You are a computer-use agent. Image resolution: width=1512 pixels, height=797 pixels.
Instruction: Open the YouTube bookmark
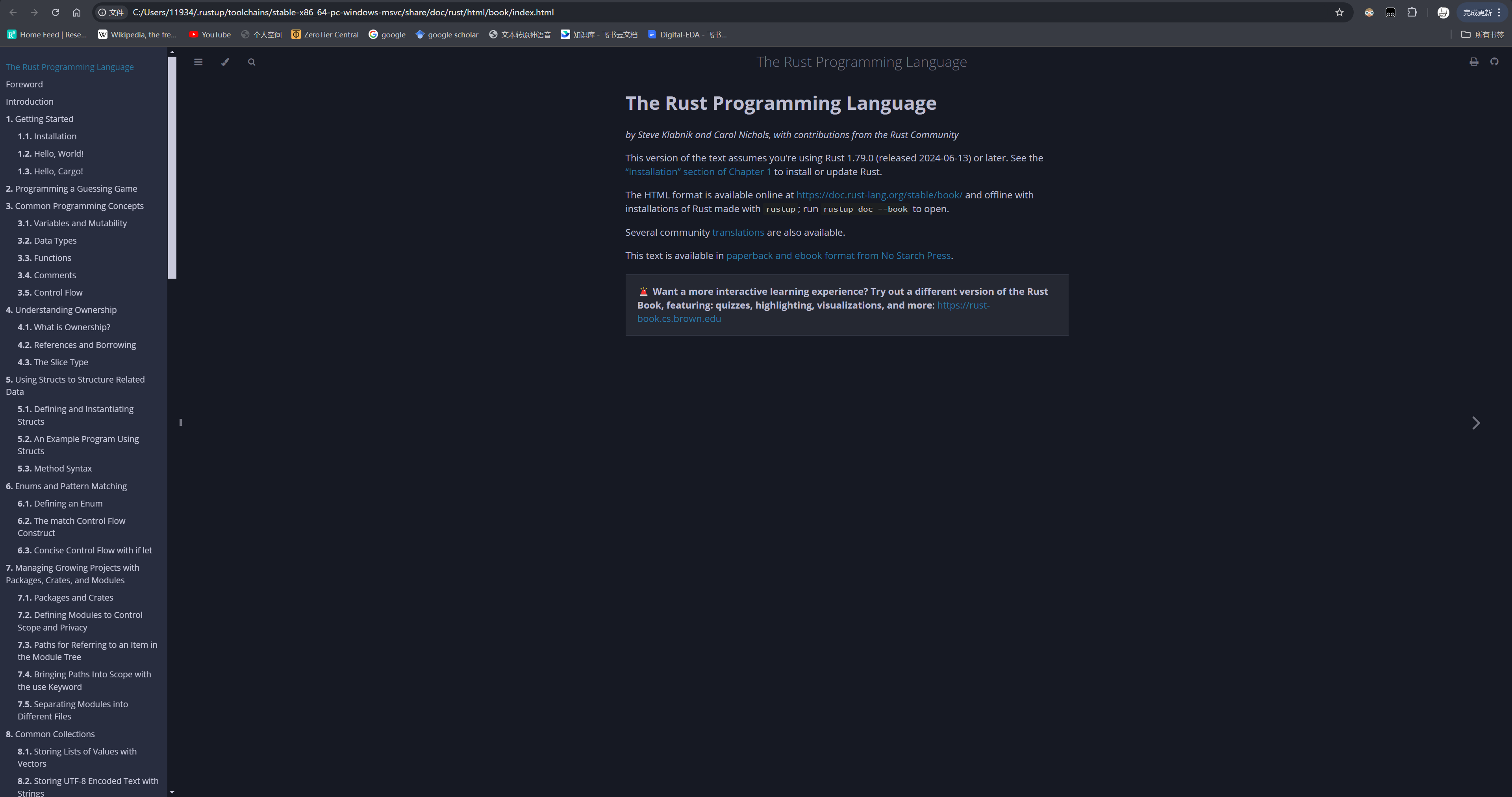click(209, 35)
